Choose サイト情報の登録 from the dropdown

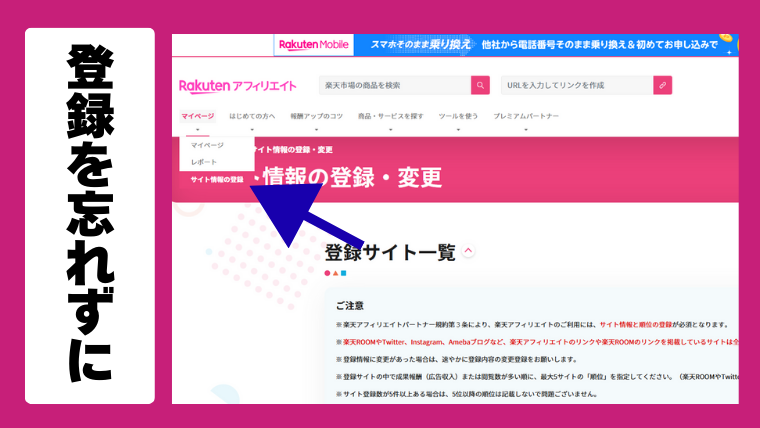pos(216,179)
